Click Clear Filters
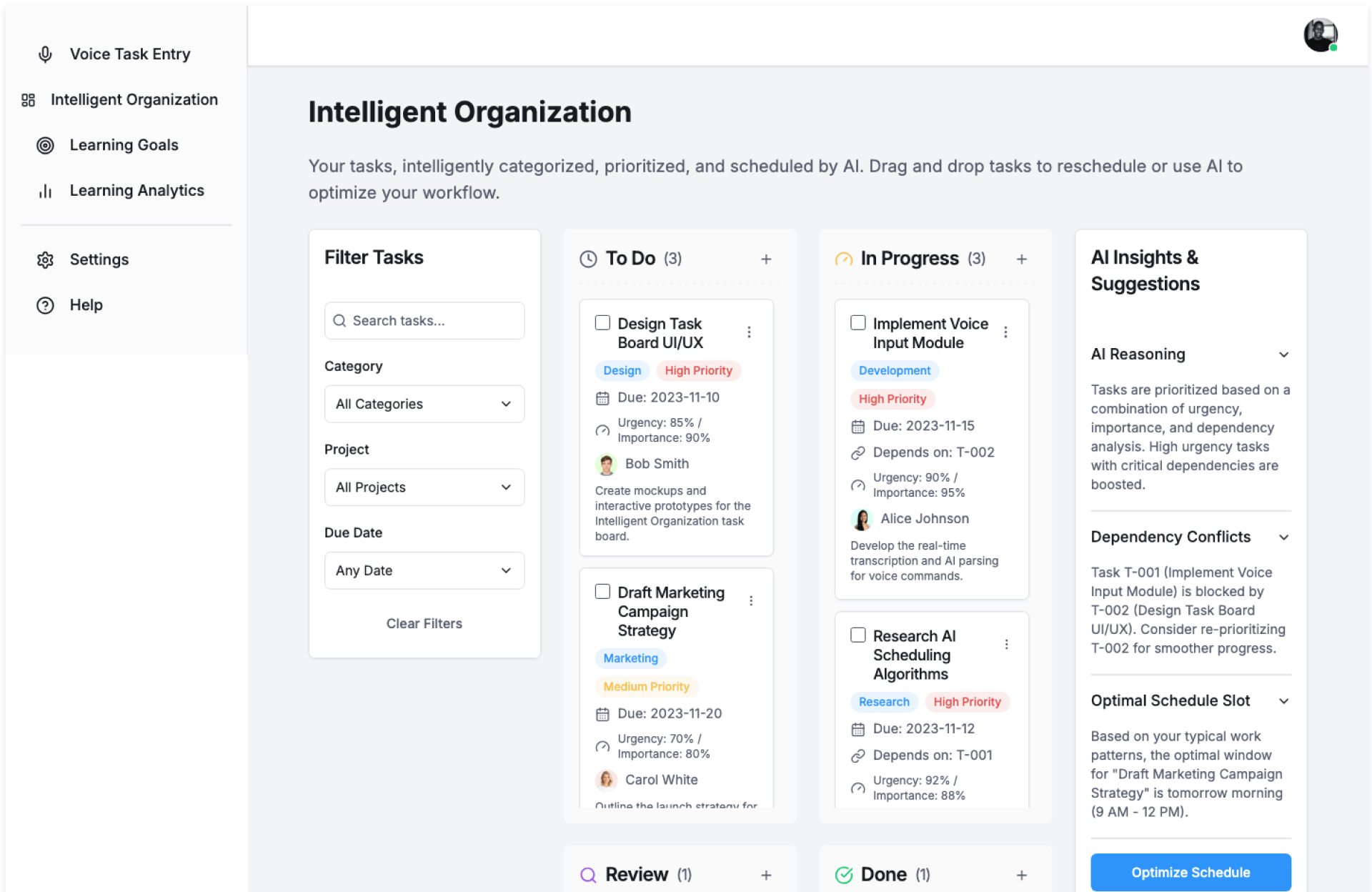Viewport: 1372px width, 892px height. coord(424,623)
